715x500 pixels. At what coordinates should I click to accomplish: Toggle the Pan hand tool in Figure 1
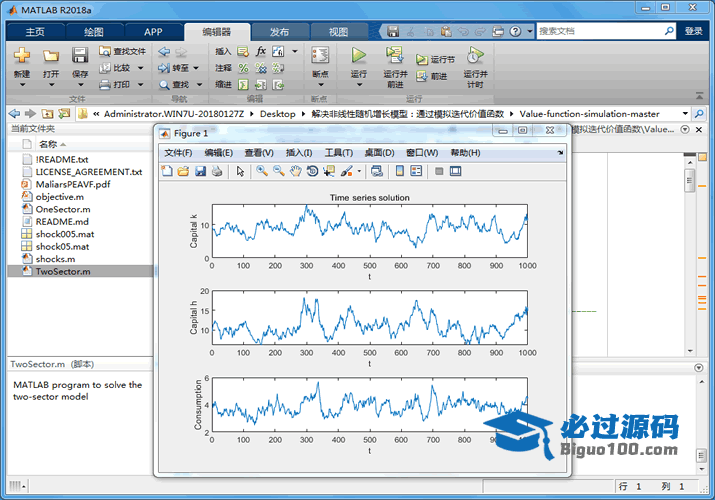[295, 171]
